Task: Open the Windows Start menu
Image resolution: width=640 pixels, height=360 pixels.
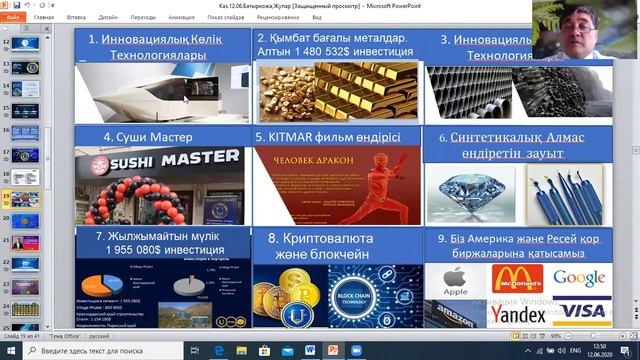Action: pos(11,351)
